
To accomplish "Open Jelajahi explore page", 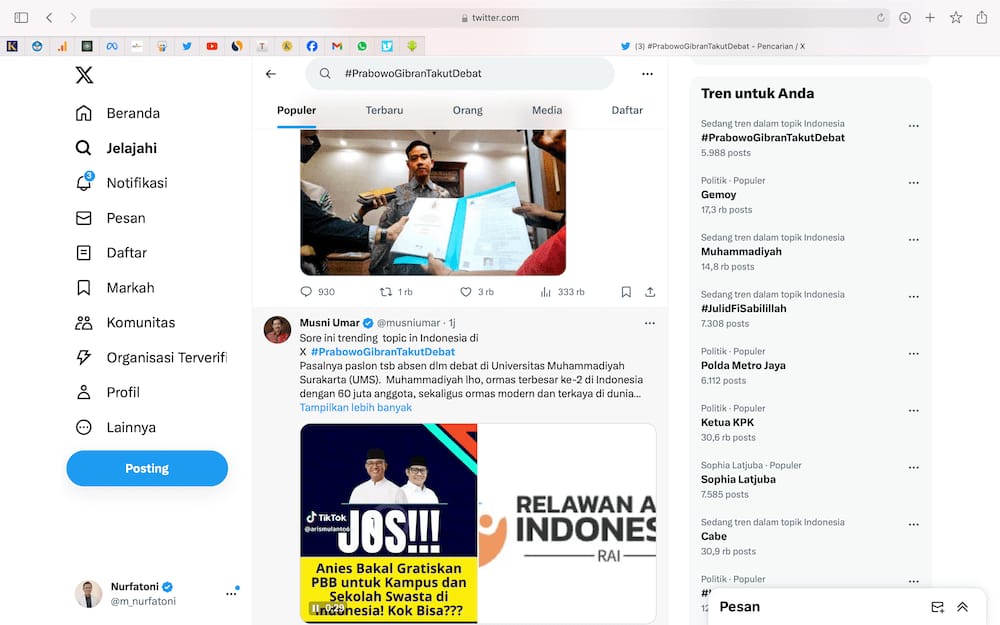I will pyautogui.click(x=116, y=149).
